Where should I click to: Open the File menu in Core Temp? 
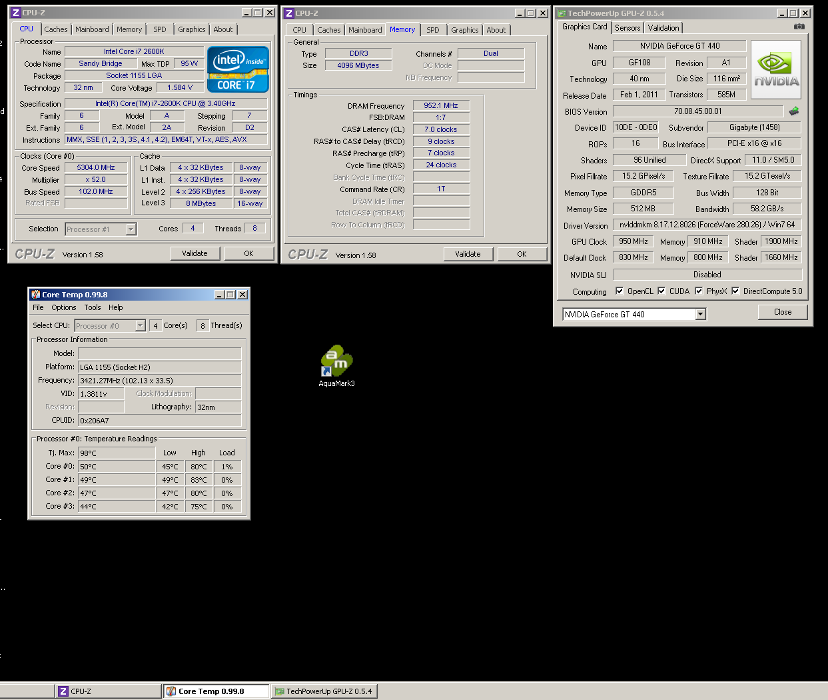[38, 307]
